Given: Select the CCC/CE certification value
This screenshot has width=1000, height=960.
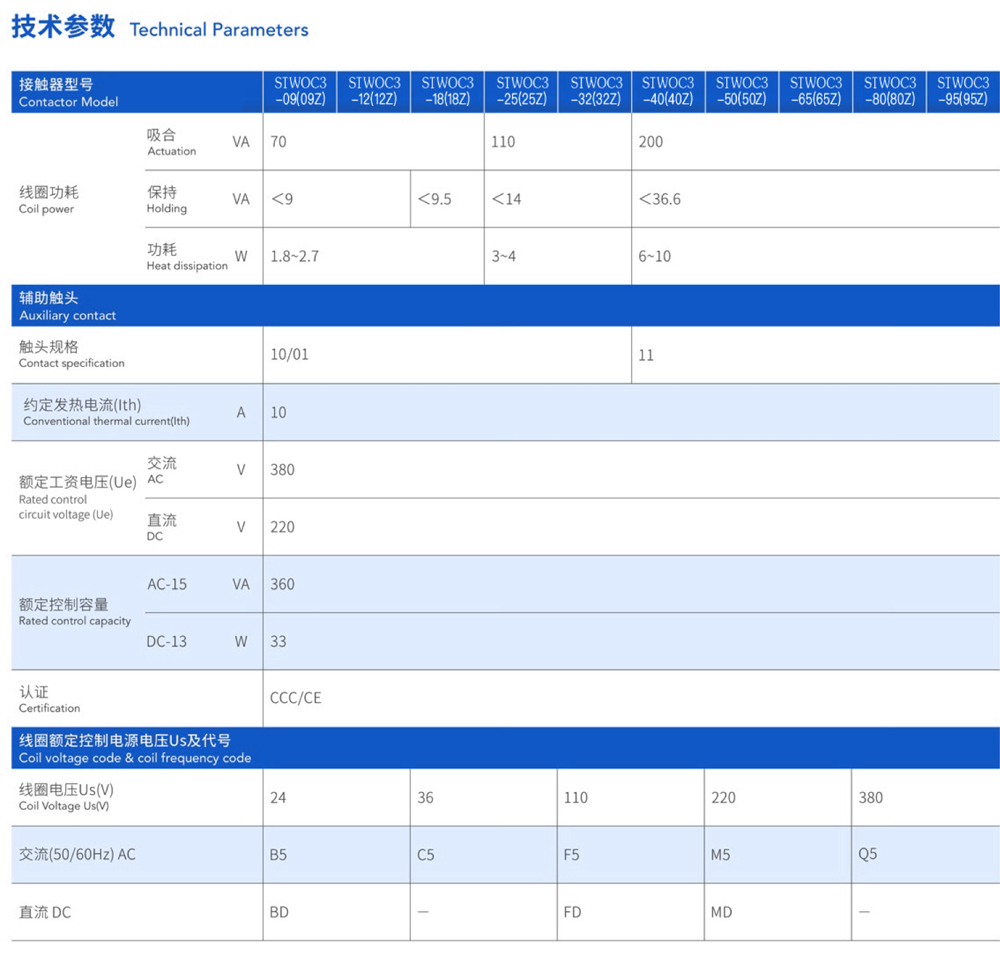Looking at the screenshot, I should tap(296, 698).
